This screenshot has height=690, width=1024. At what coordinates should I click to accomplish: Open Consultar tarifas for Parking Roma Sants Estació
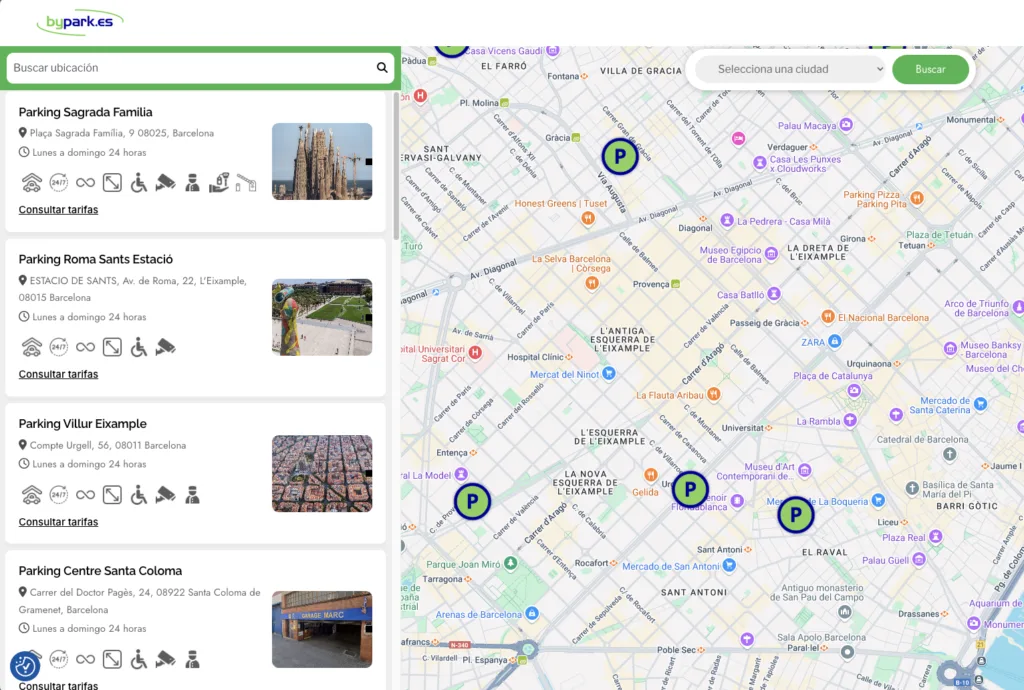[x=58, y=374]
